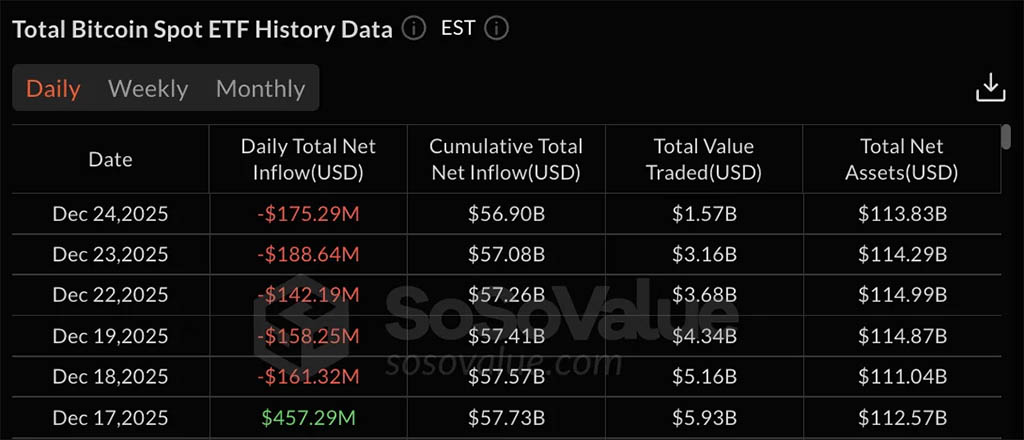Click info icon next to EST
This screenshot has width=1024, height=440.
[497, 28]
